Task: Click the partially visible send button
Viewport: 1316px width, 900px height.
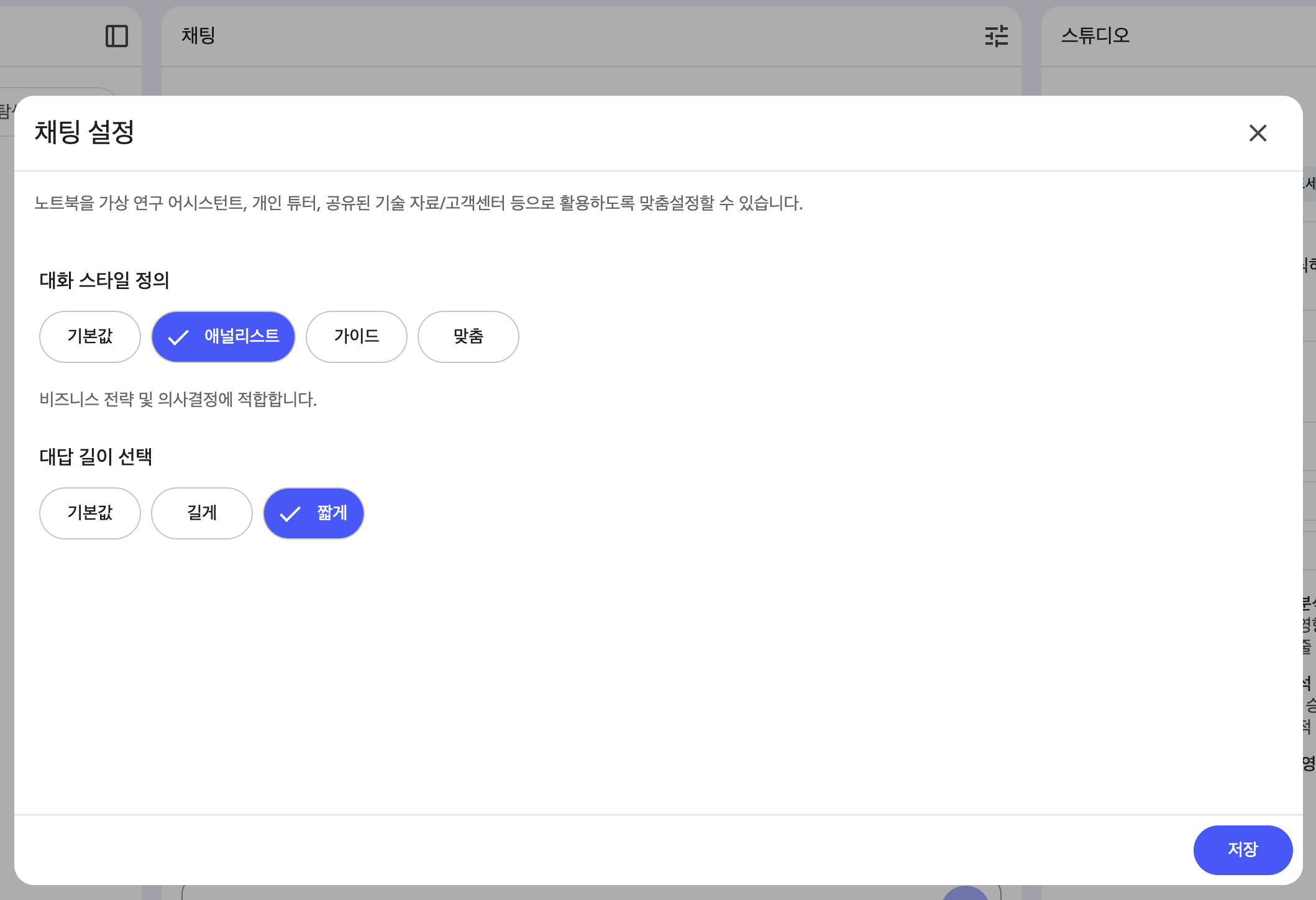Action: [965, 894]
